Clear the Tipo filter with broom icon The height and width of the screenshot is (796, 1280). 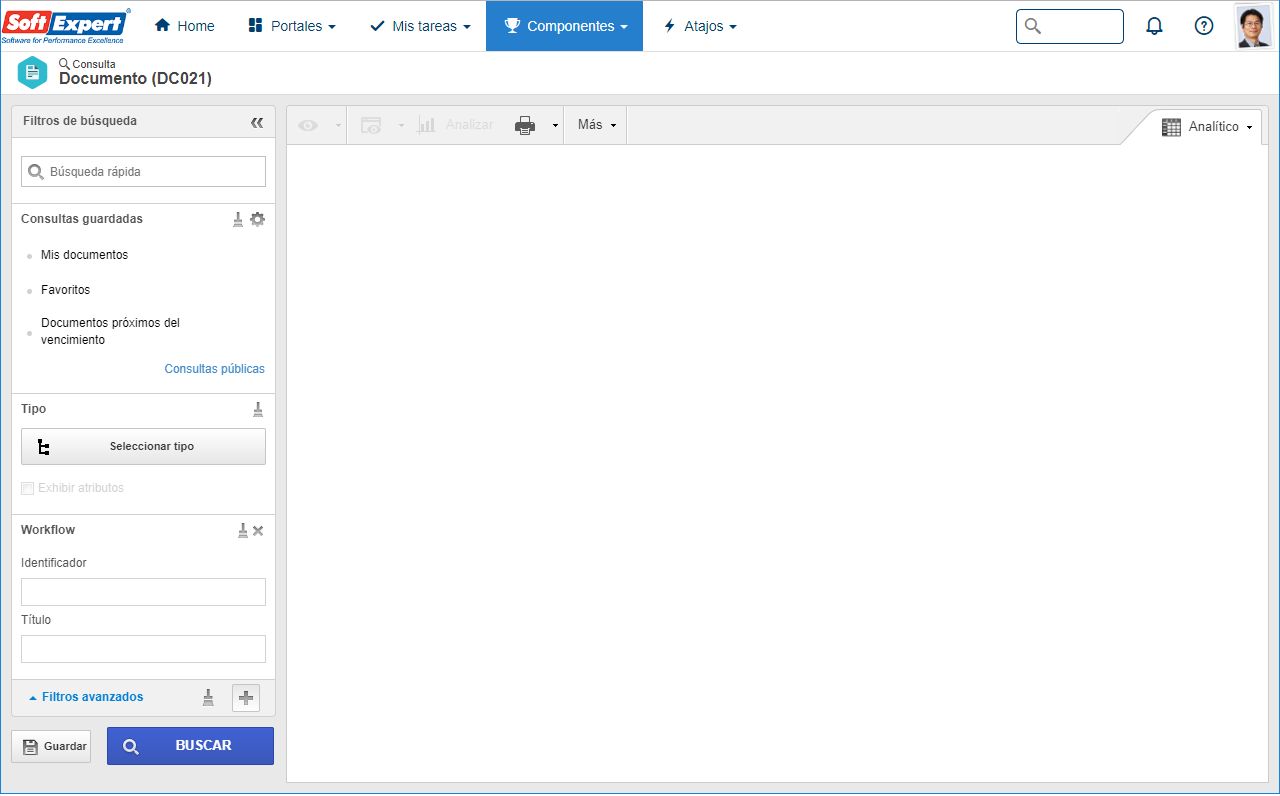[258, 409]
